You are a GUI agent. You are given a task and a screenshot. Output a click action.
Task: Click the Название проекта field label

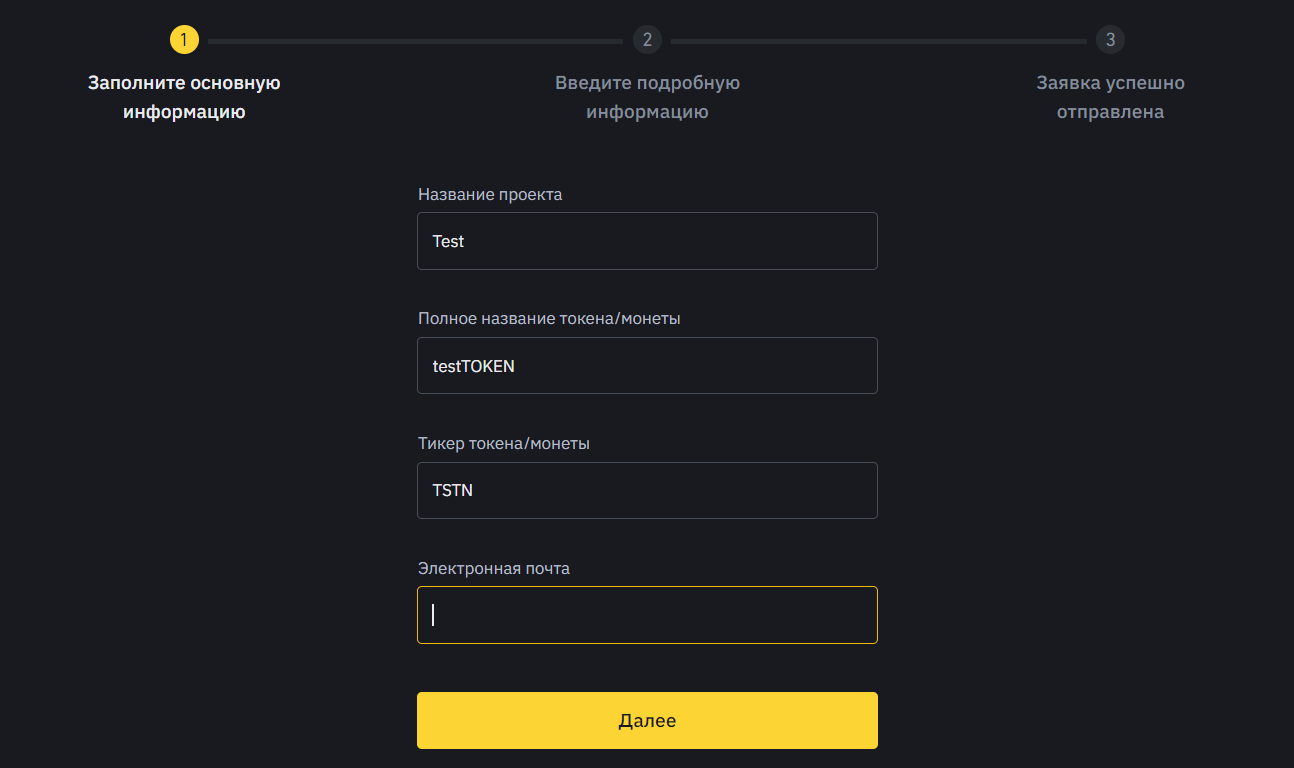pos(489,194)
